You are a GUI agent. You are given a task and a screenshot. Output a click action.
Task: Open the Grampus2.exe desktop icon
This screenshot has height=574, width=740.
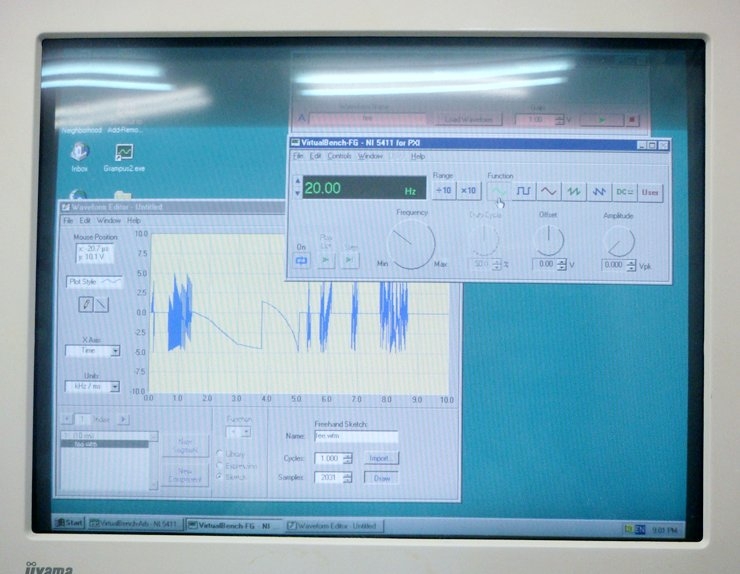point(124,158)
